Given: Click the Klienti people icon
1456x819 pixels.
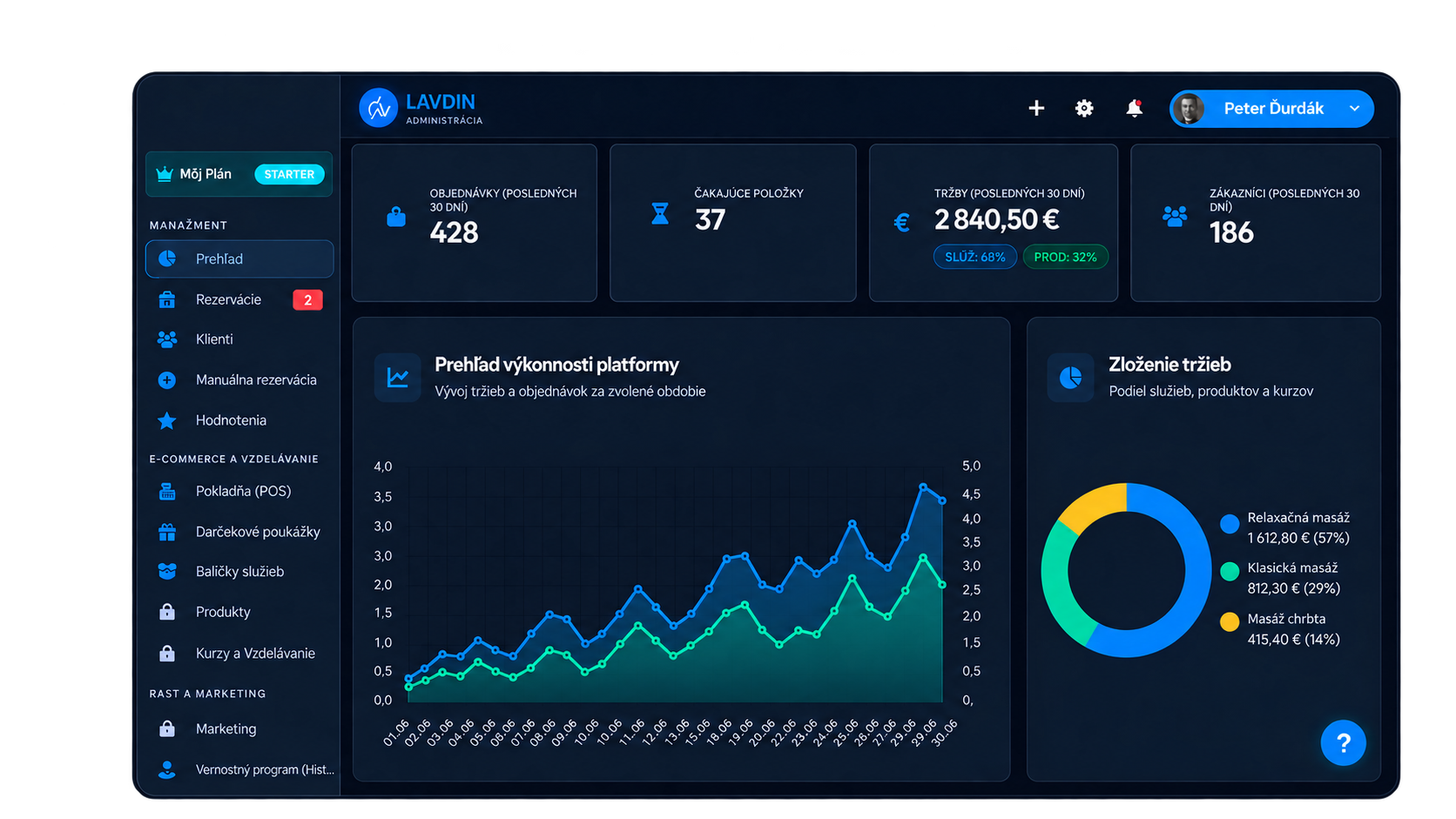Looking at the screenshot, I should (x=167, y=339).
